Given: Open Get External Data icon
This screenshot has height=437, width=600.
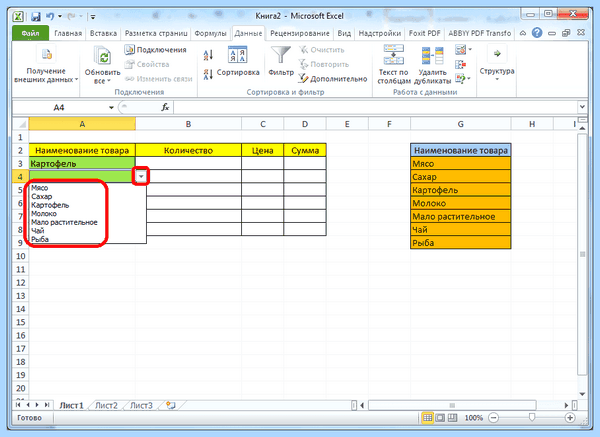Looking at the screenshot, I should point(46,54).
